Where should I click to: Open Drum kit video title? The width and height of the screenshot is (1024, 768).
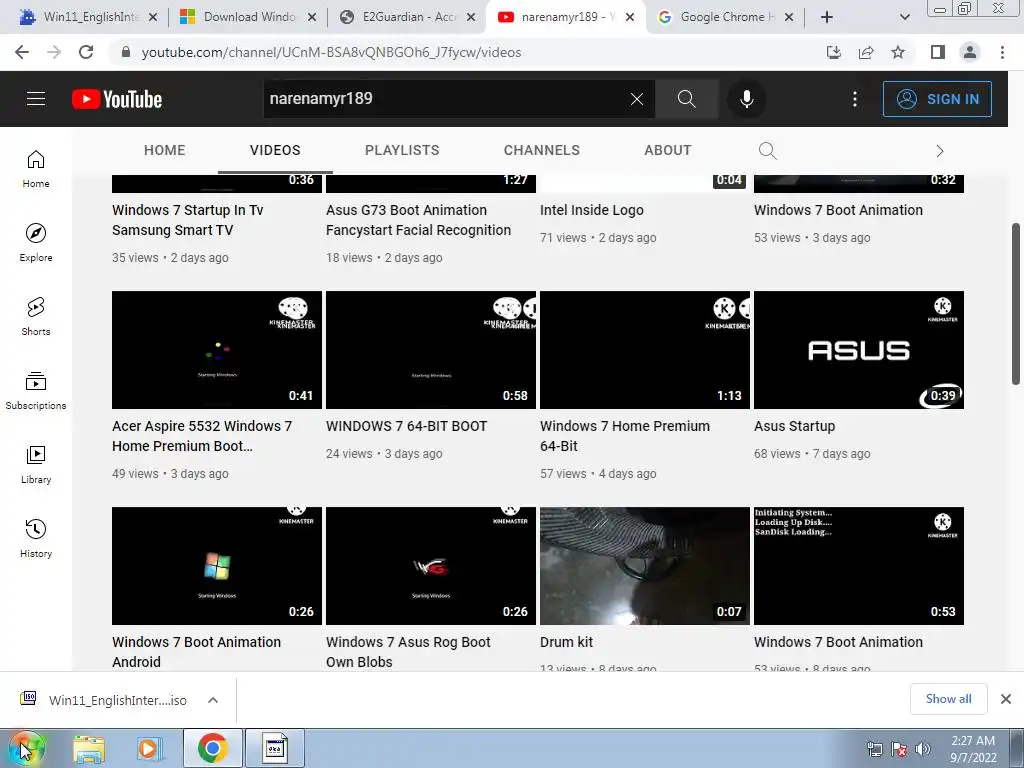[566, 642]
